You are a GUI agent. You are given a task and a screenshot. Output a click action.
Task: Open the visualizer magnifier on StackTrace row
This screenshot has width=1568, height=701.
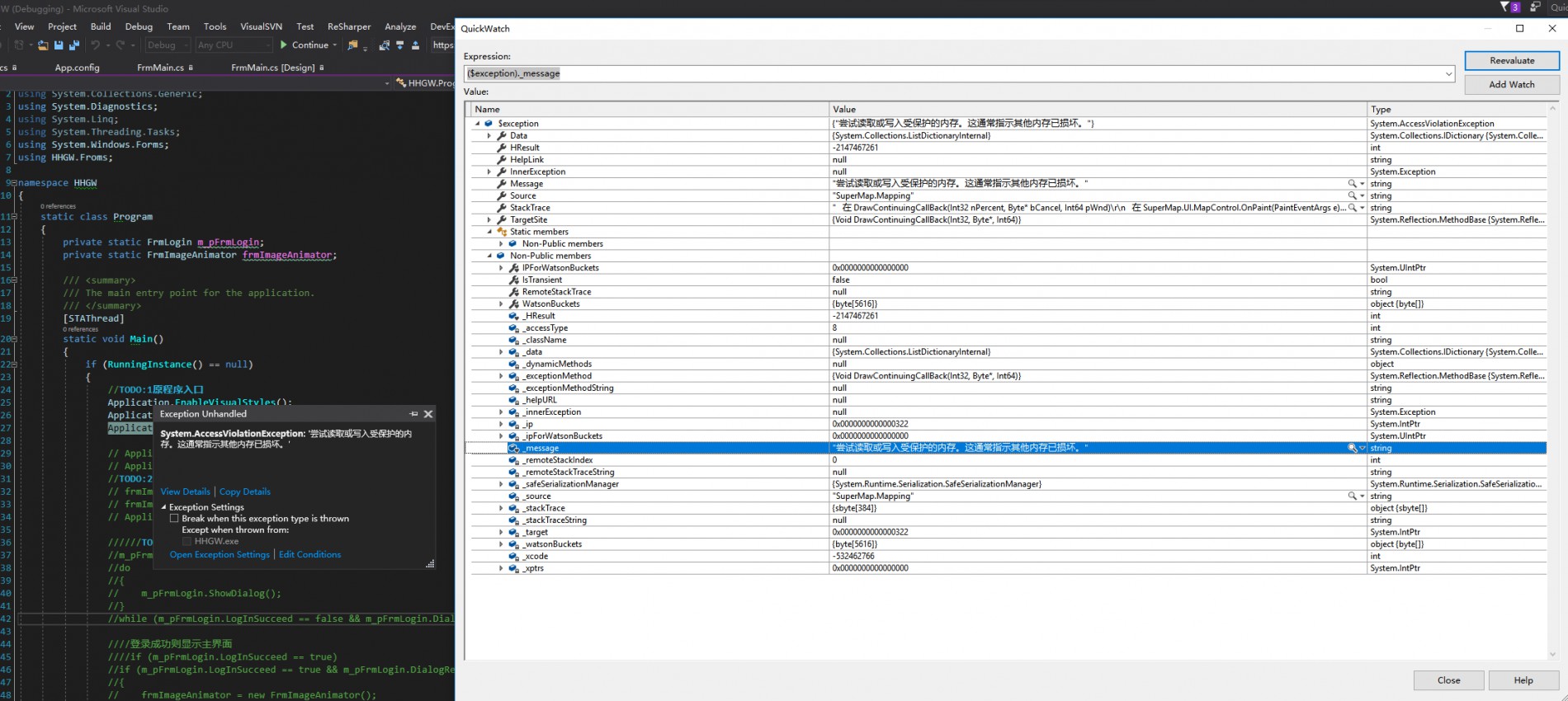pos(1352,208)
